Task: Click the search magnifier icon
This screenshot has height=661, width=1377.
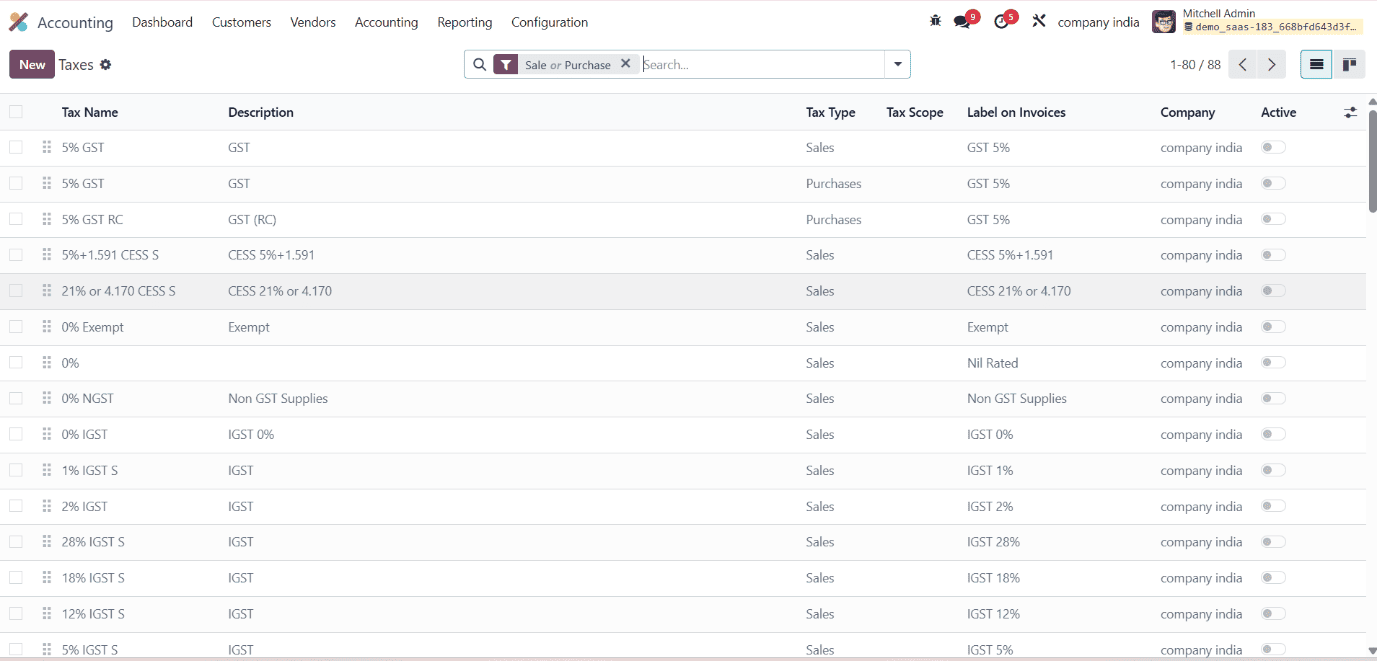Action: (x=479, y=64)
